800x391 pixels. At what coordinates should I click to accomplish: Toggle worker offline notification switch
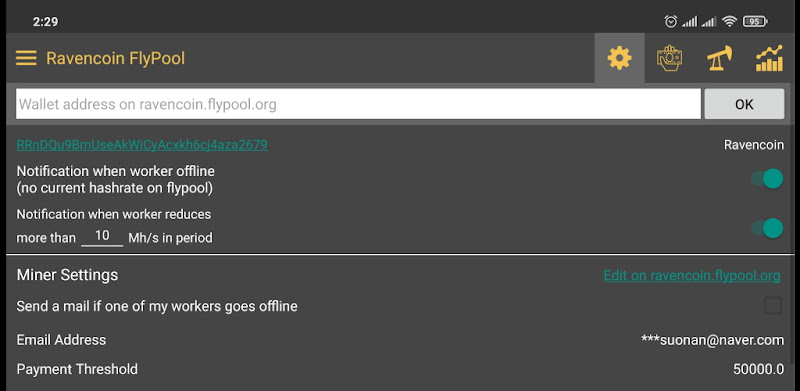pos(767,179)
